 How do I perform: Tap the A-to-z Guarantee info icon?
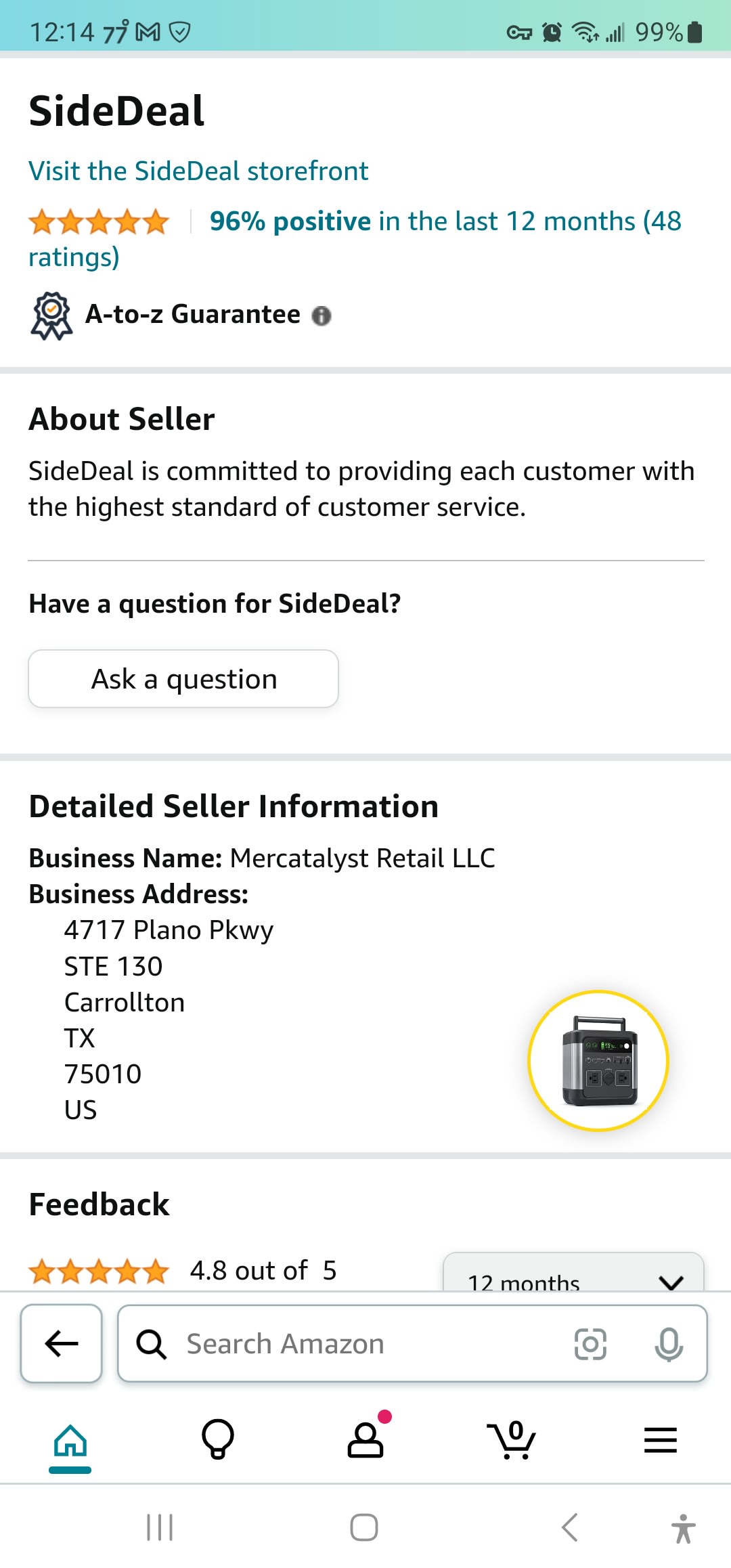pyautogui.click(x=322, y=315)
